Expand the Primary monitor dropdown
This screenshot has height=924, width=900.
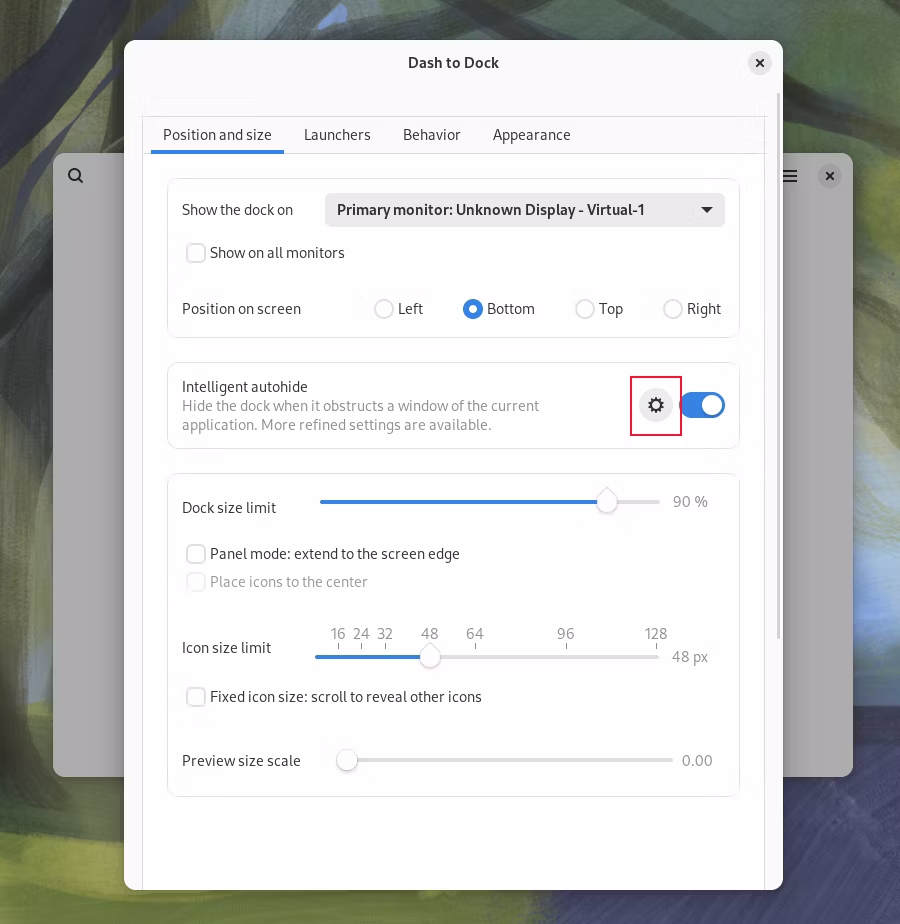click(524, 210)
